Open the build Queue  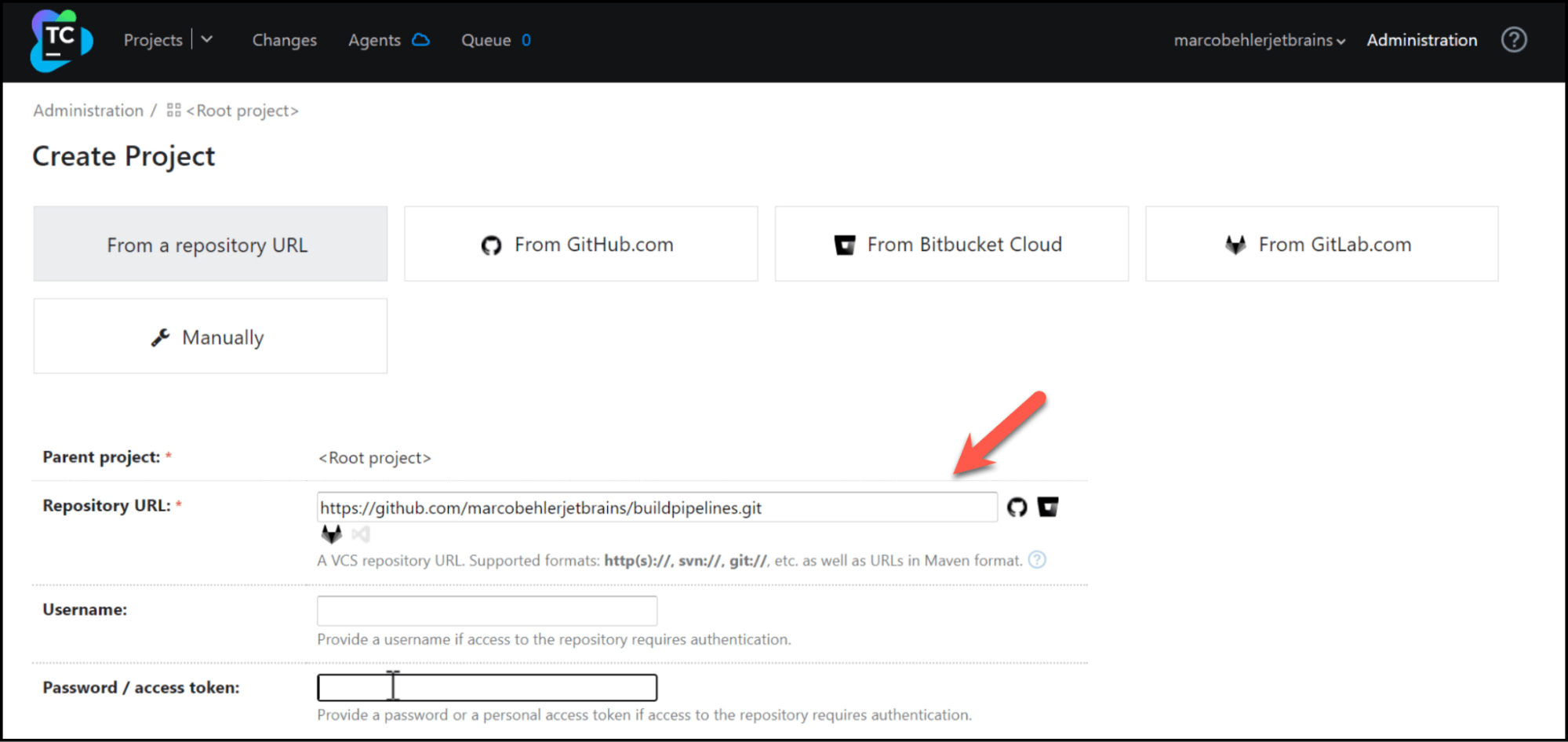[x=486, y=40]
